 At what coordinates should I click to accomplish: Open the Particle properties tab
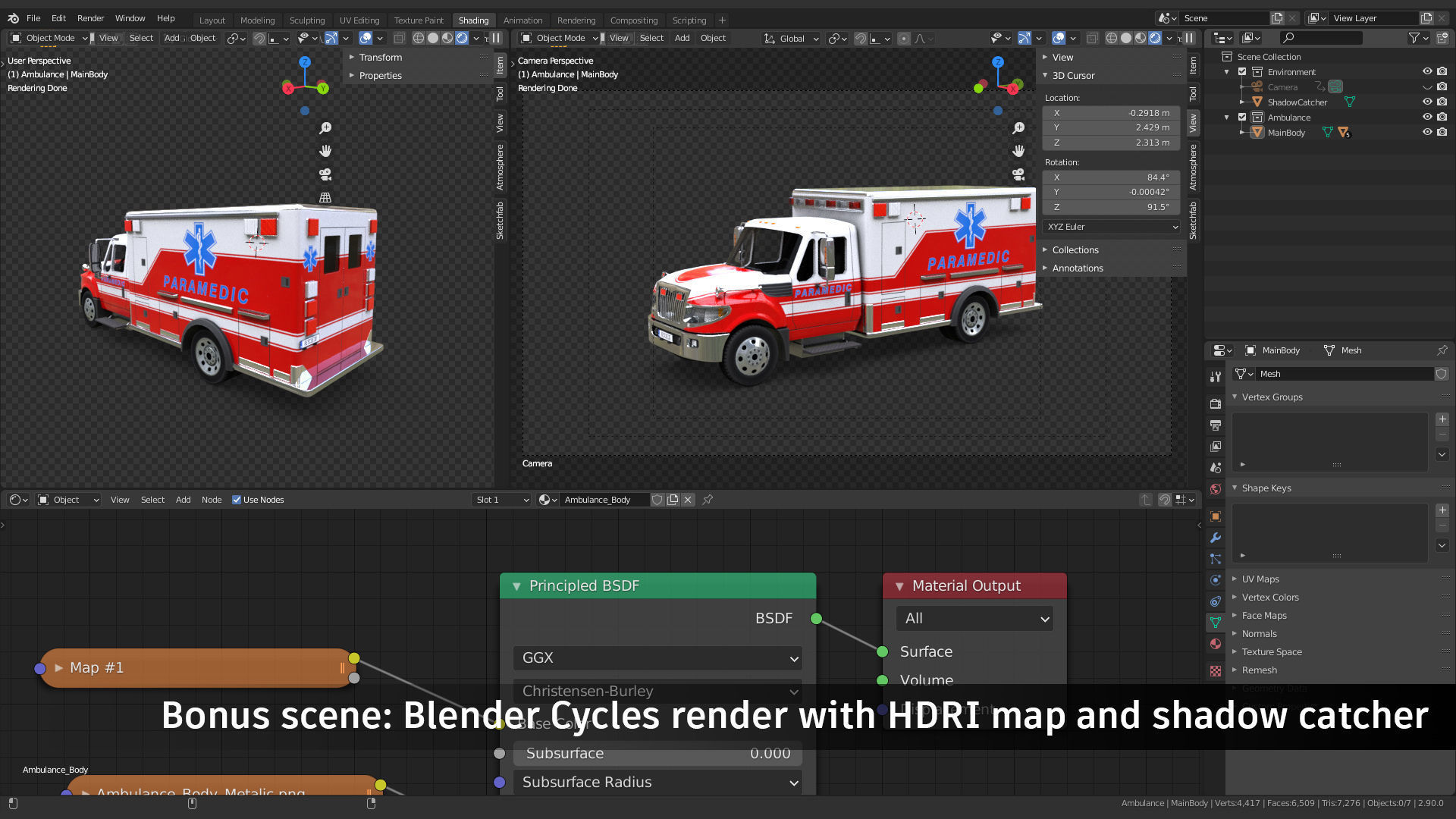(x=1216, y=558)
